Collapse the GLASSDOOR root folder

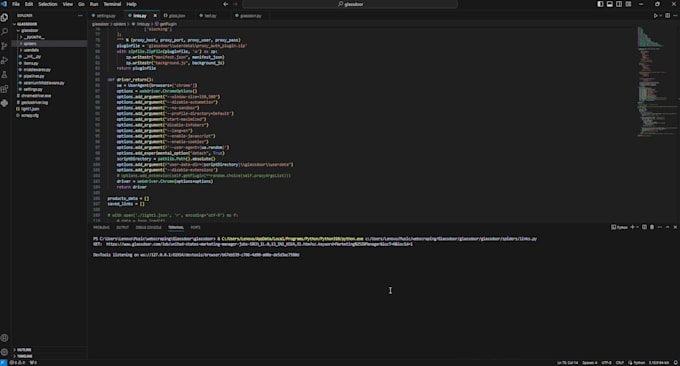[49, 24]
